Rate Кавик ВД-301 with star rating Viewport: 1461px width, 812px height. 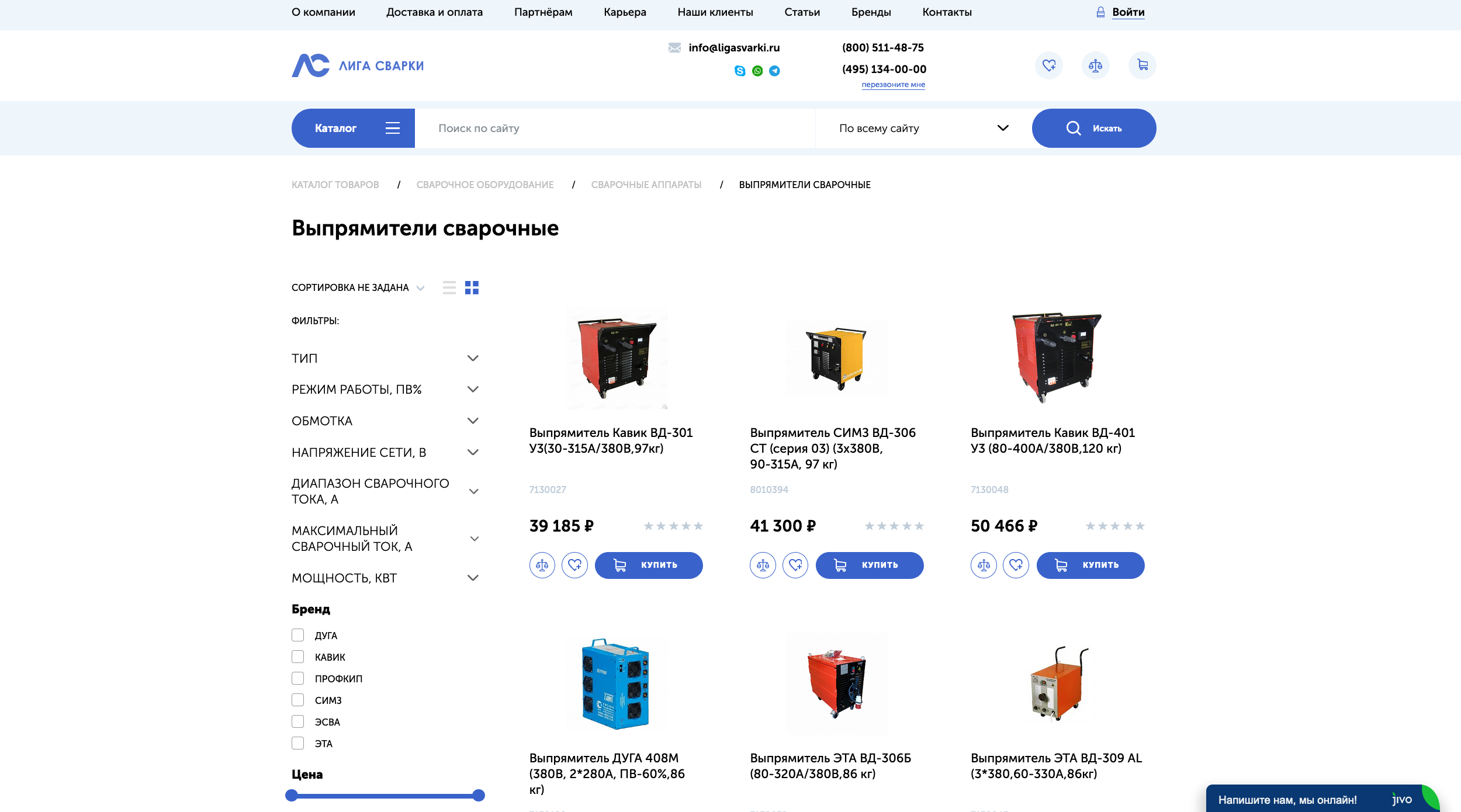pos(673,526)
